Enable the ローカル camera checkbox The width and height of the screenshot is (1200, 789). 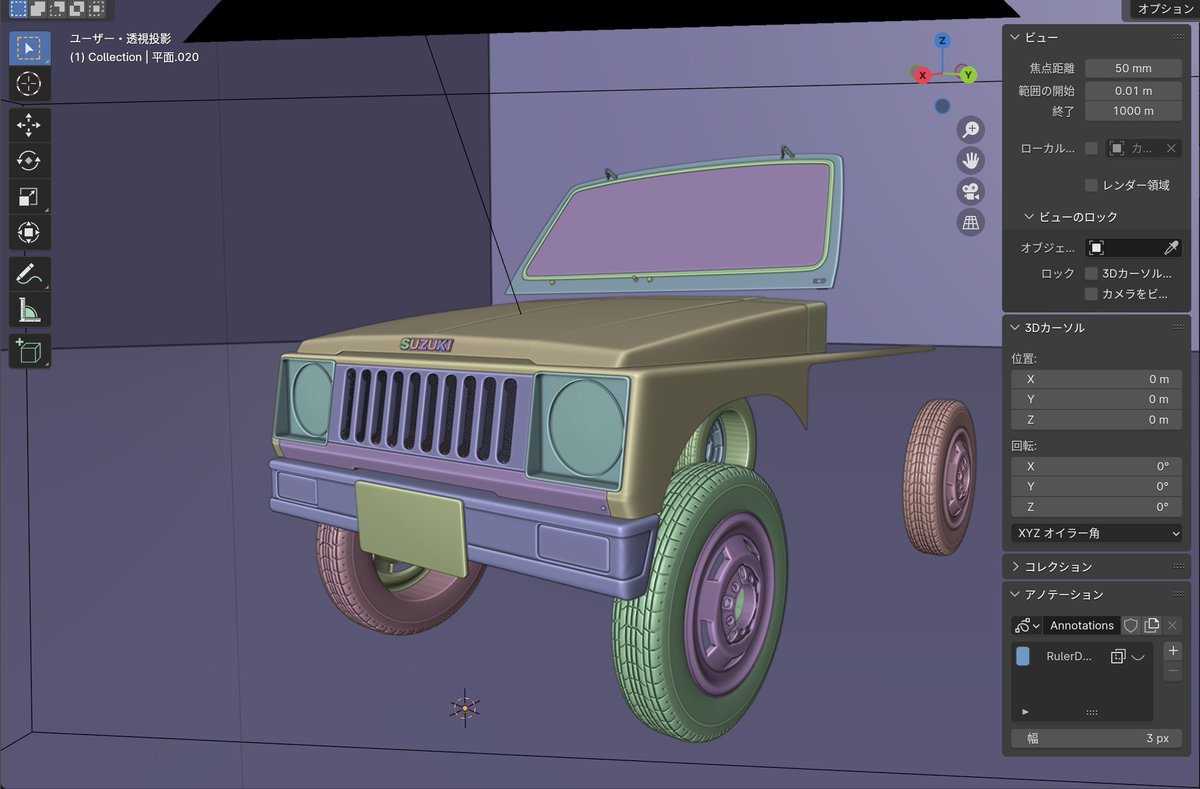click(1091, 148)
